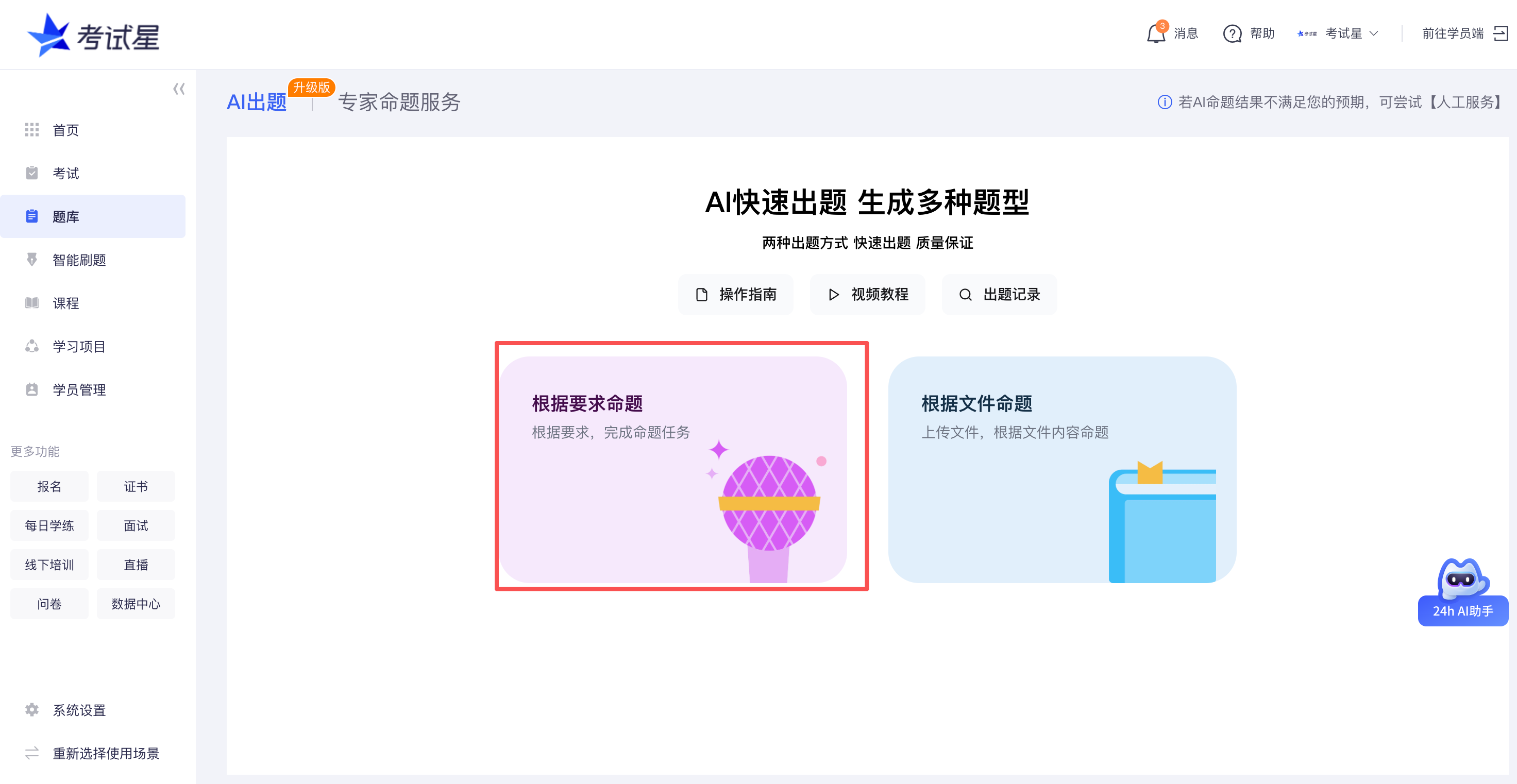Open the 出题记录 button
Viewport: 1517px width, 784px height.
click(999, 294)
